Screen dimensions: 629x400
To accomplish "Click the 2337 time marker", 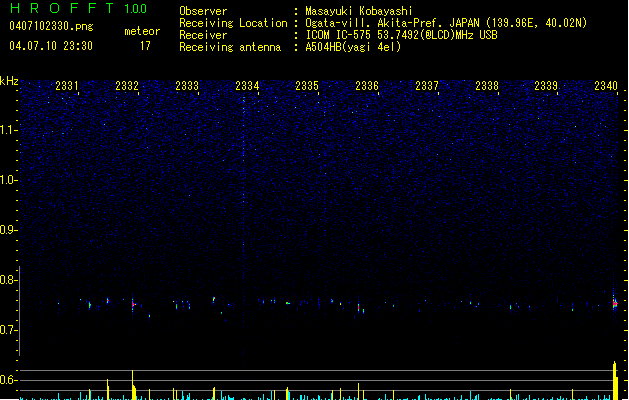I will tap(427, 86).
